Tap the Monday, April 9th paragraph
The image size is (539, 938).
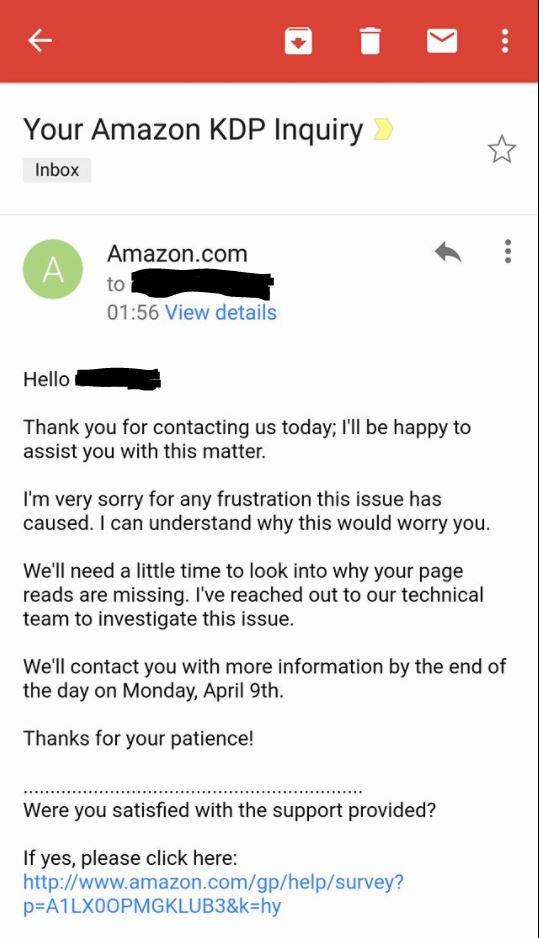264,678
